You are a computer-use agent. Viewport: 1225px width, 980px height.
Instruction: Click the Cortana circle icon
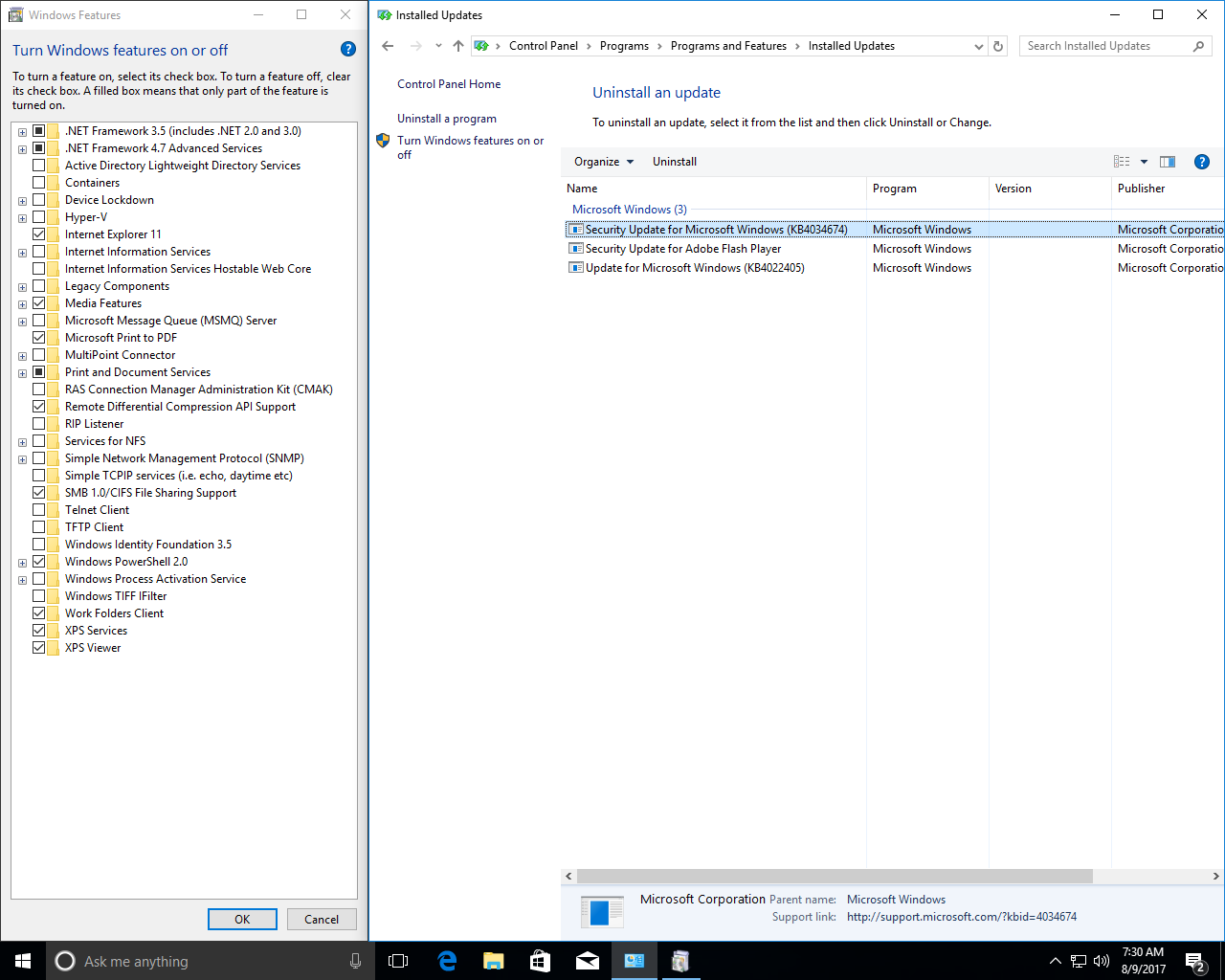click(x=65, y=961)
